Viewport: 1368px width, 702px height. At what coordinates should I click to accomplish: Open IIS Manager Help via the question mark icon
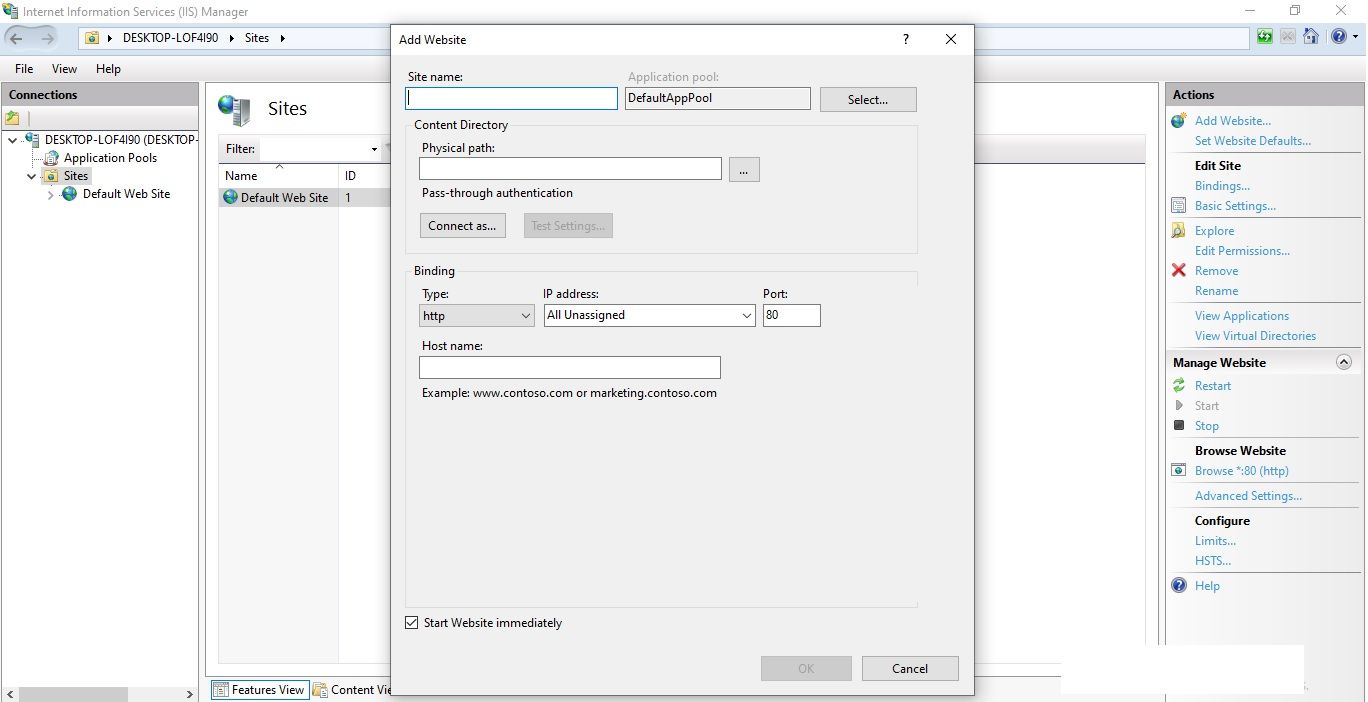[1338, 36]
